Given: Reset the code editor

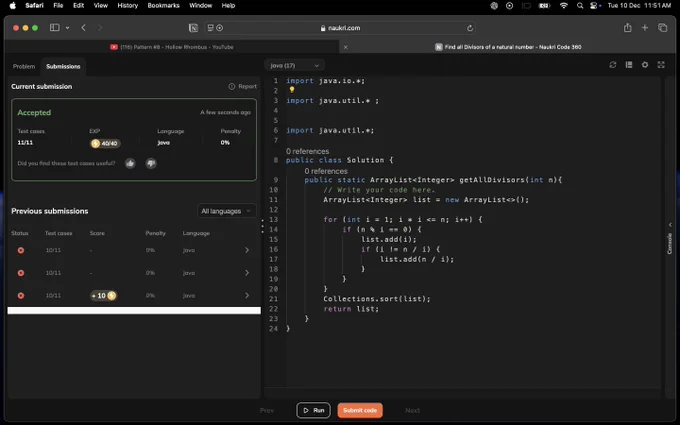Looking at the screenshot, I should (613, 65).
